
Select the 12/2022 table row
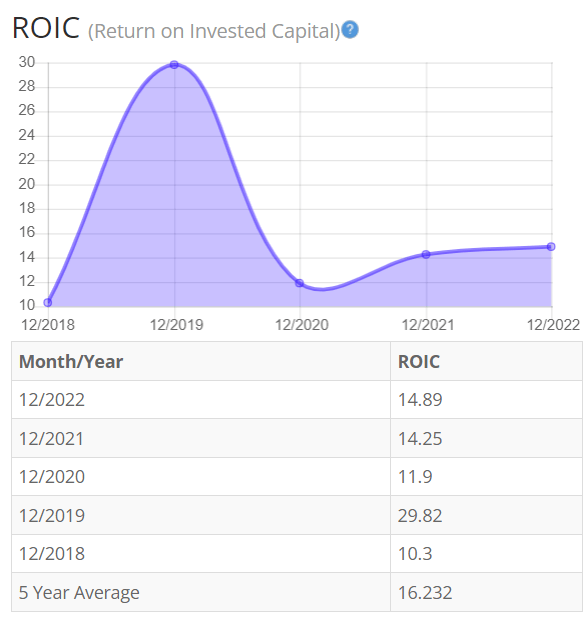tap(297, 400)
